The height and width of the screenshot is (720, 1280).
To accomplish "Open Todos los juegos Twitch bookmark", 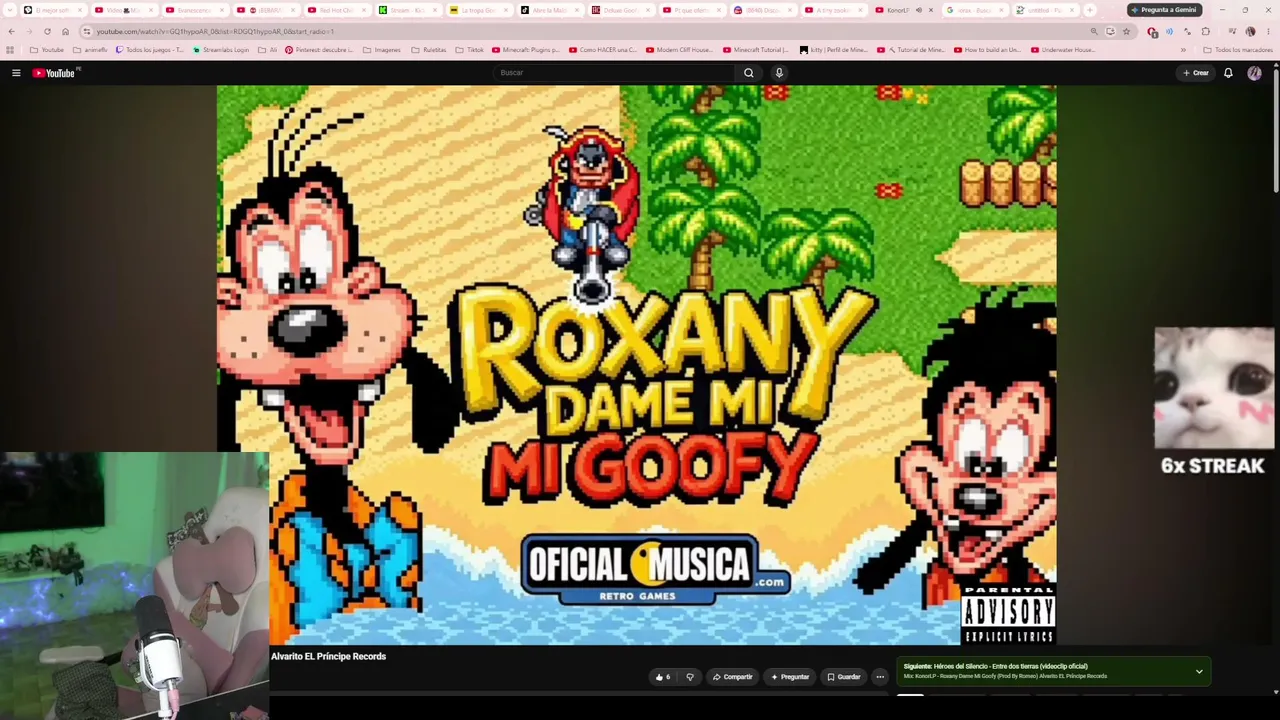I will 150,50.
